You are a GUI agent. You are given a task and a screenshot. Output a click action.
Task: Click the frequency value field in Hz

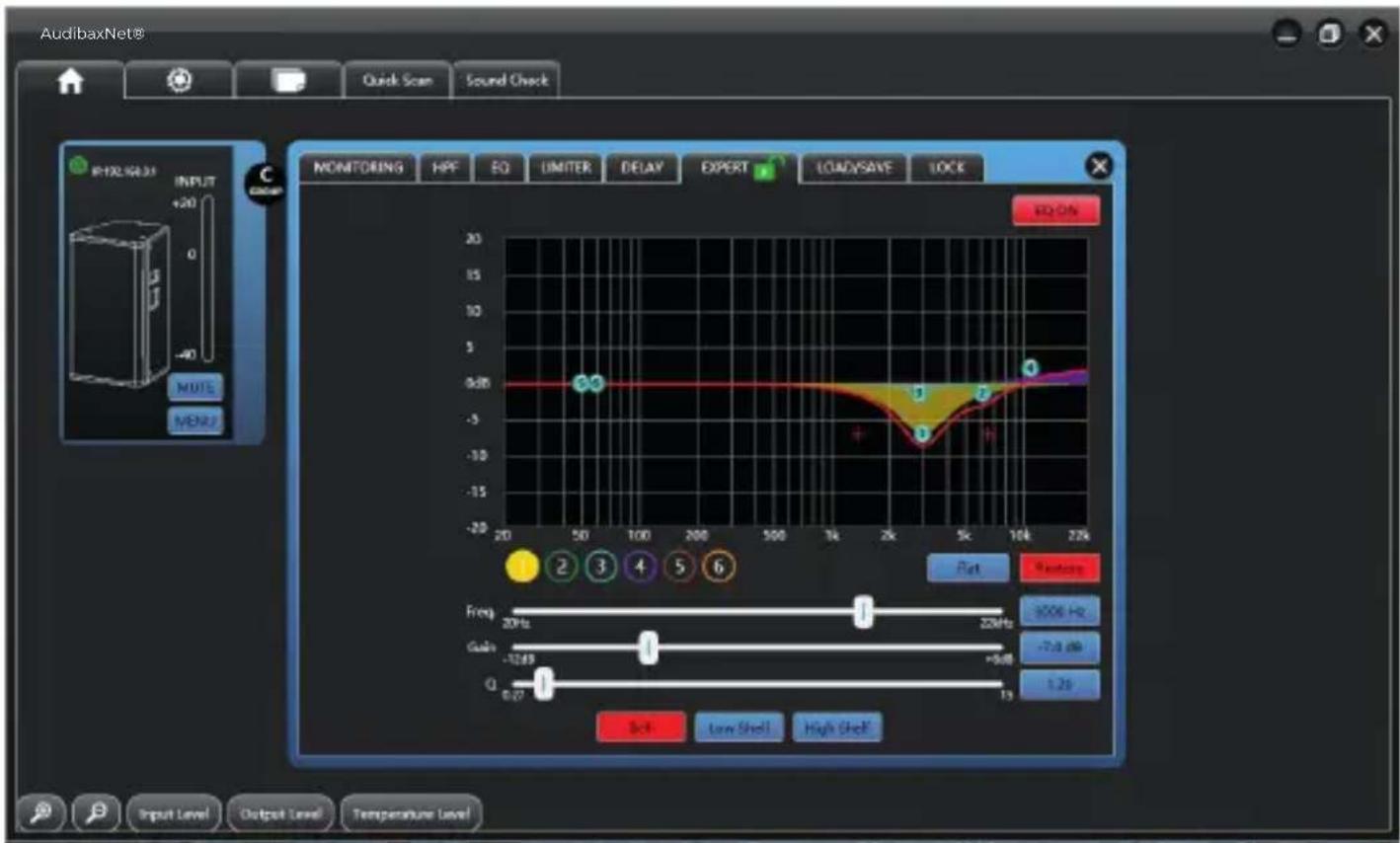coord(1059,612)
